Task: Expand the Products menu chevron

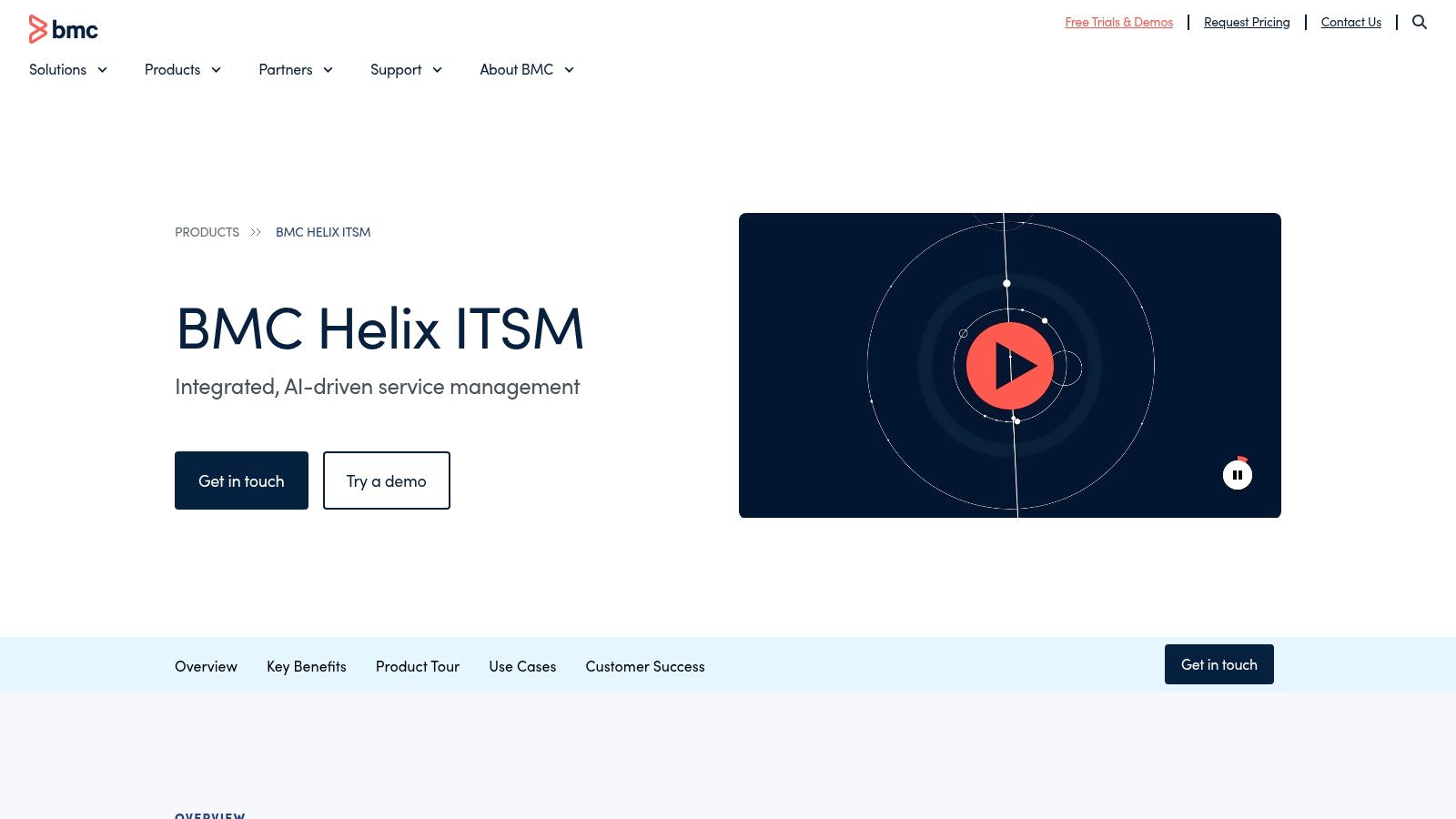Action: pyautogui.click(x=217, y=70)
